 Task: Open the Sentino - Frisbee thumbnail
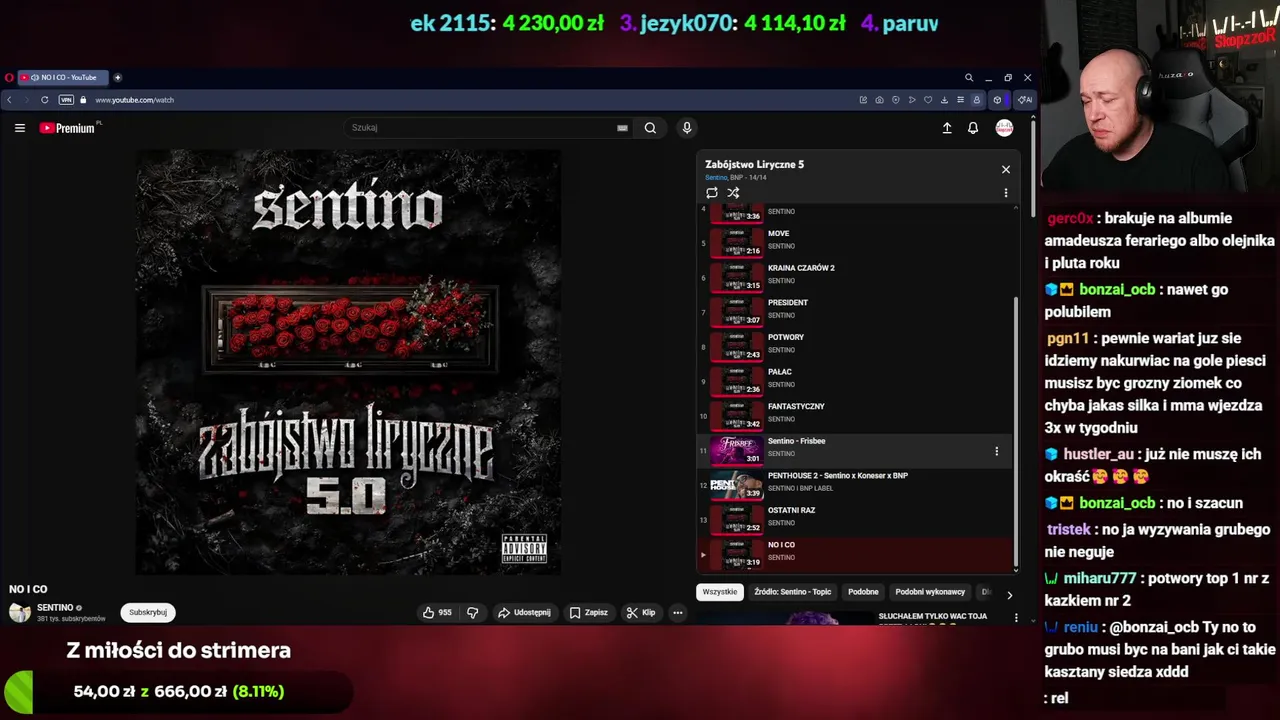(x=736, y=451)
